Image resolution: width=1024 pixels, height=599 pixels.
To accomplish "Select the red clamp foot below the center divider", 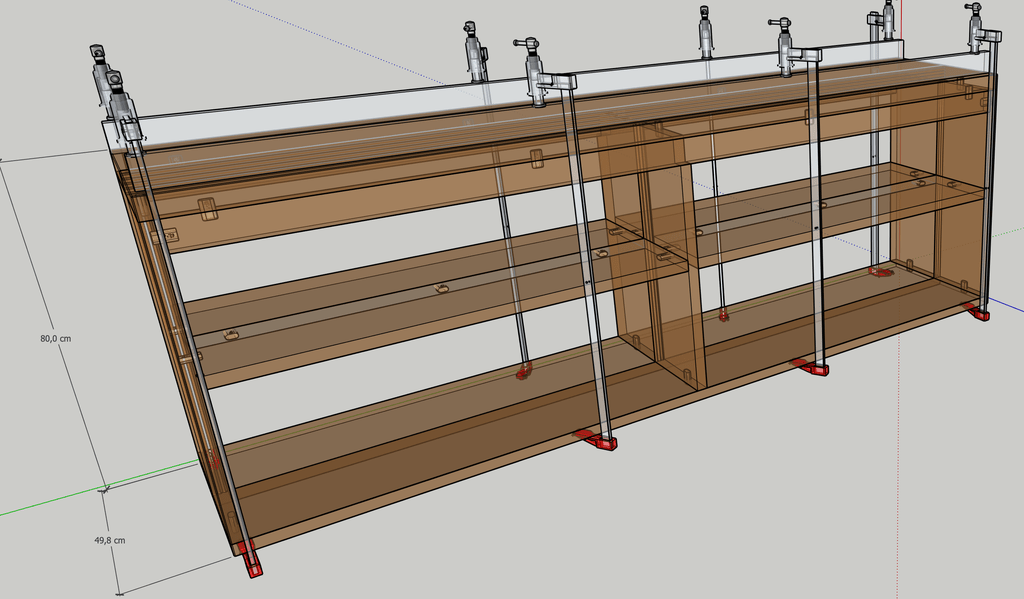I will (598, 439).
